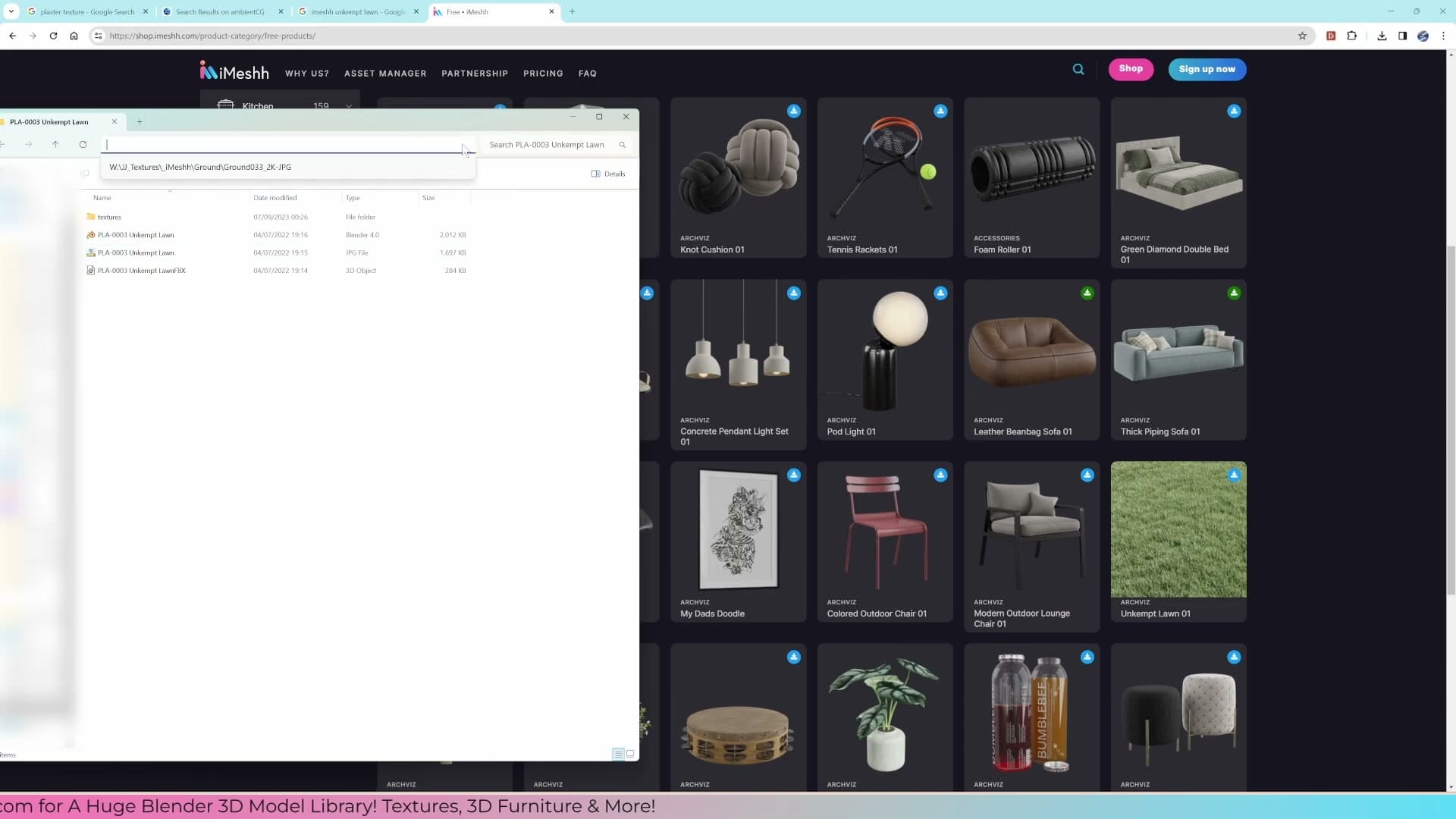Go up one folder in File Explorer
This screenshot has height=819, width=1456.
coord(55,144)
